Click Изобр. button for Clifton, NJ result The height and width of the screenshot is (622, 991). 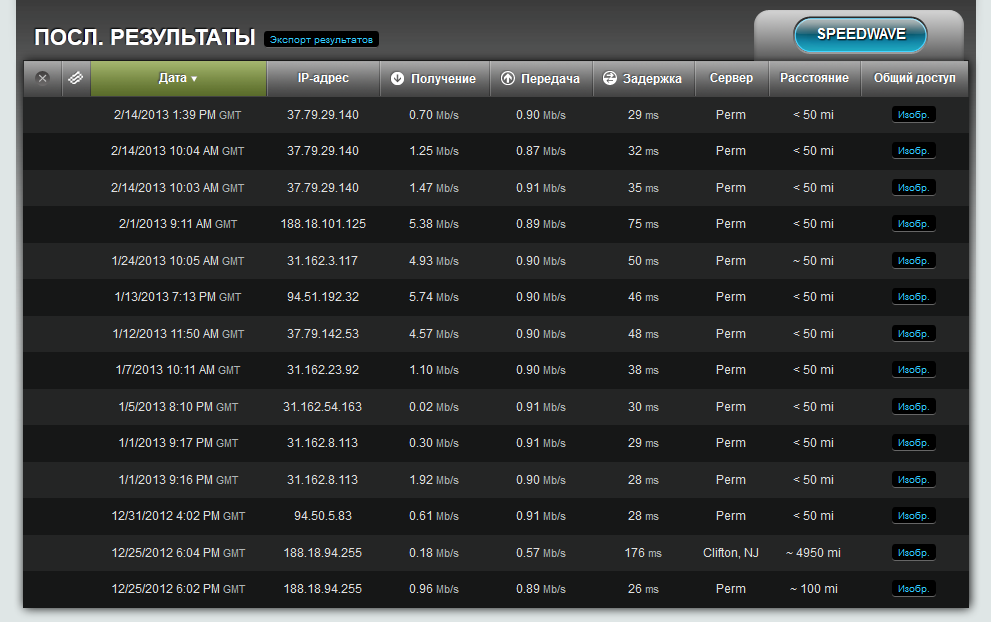(913, 552)
